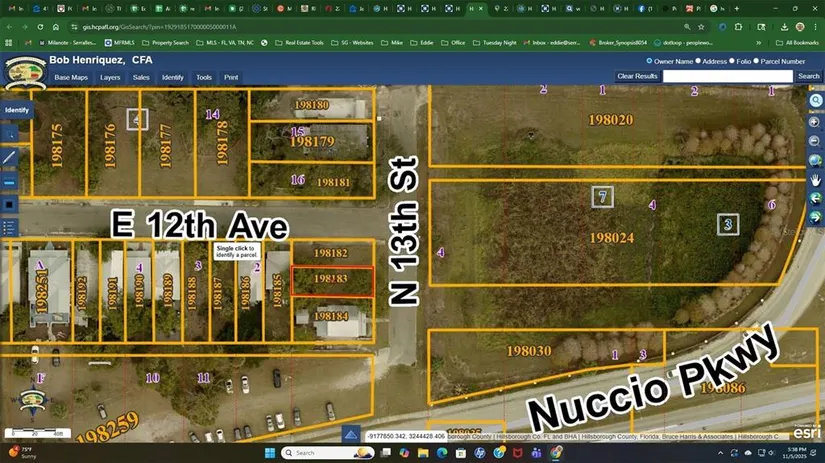Open the Tools dropdown menu
The height and width of the screenshot is (463, 825).
point(203,77)
